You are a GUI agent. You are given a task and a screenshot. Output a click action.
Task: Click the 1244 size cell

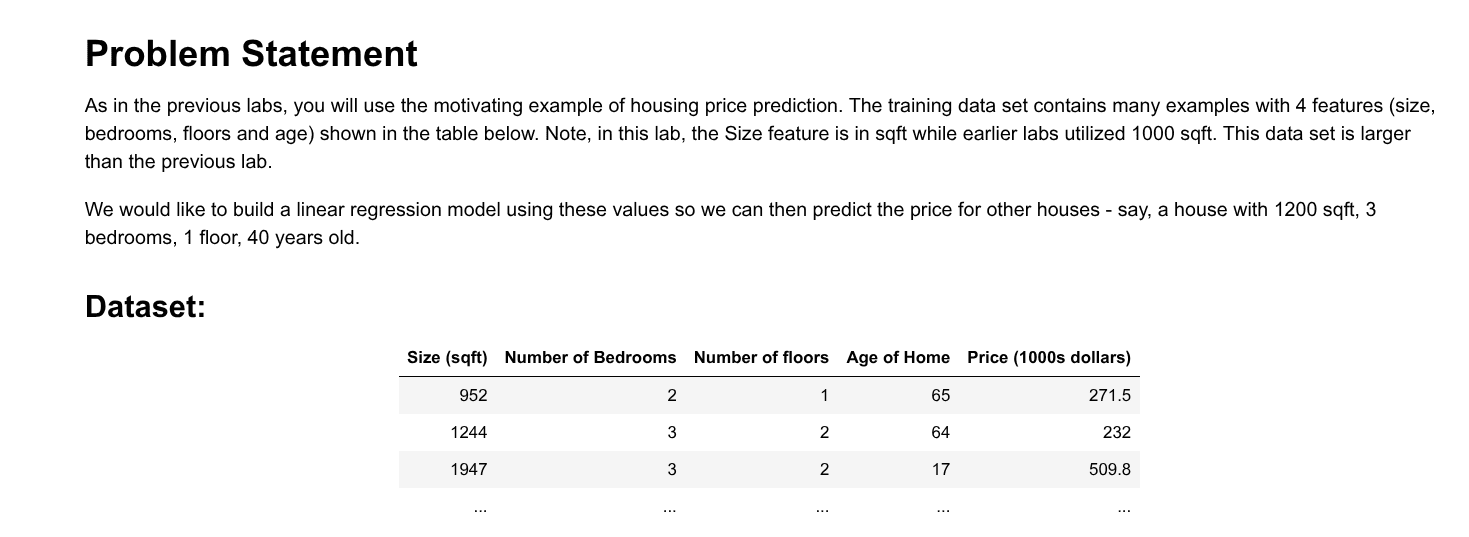[468, 433]
